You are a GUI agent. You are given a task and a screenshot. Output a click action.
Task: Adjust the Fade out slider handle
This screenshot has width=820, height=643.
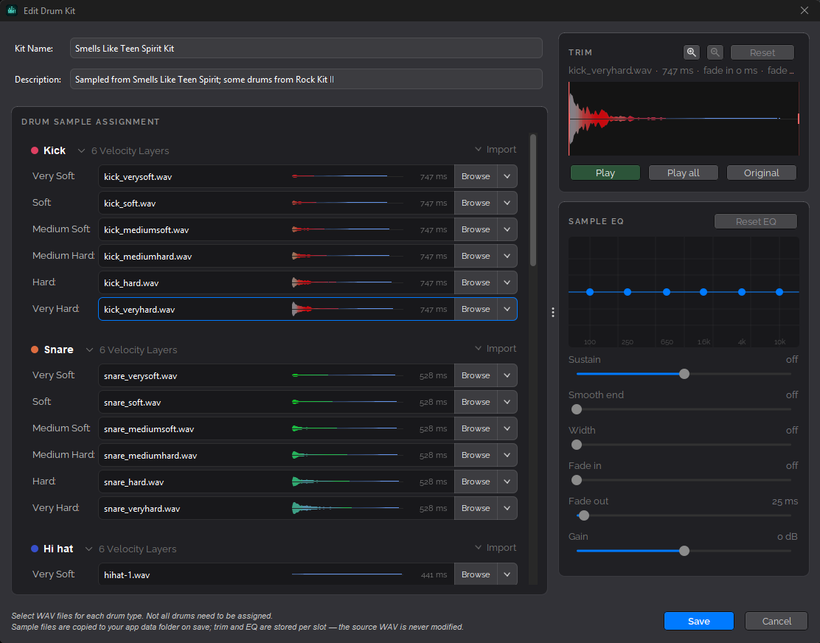[584, 515]
